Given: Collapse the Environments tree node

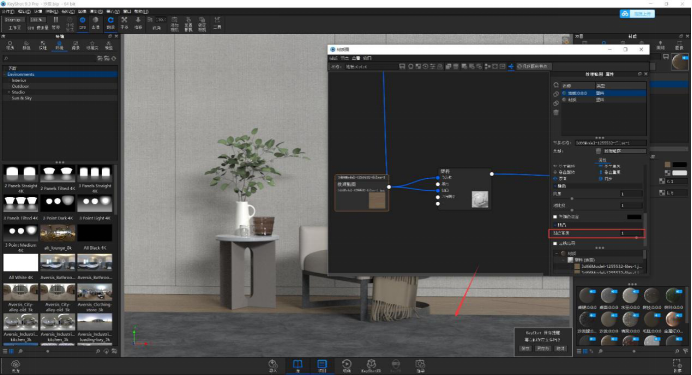Looking at the screenshot, I should 5,75.
